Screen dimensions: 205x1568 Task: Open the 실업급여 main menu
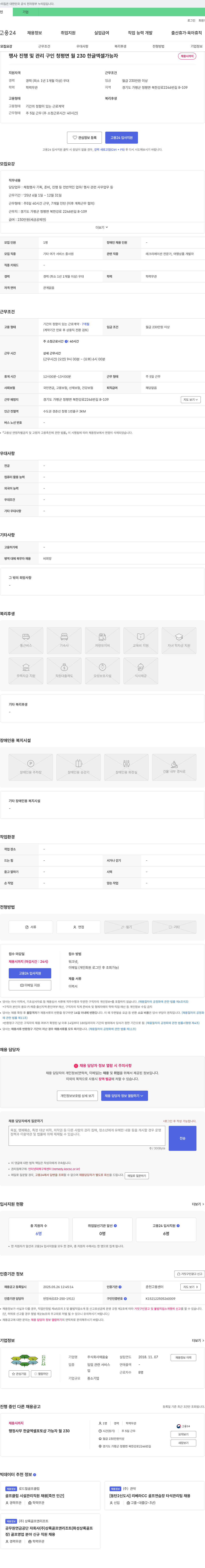[x=102, y=33]
